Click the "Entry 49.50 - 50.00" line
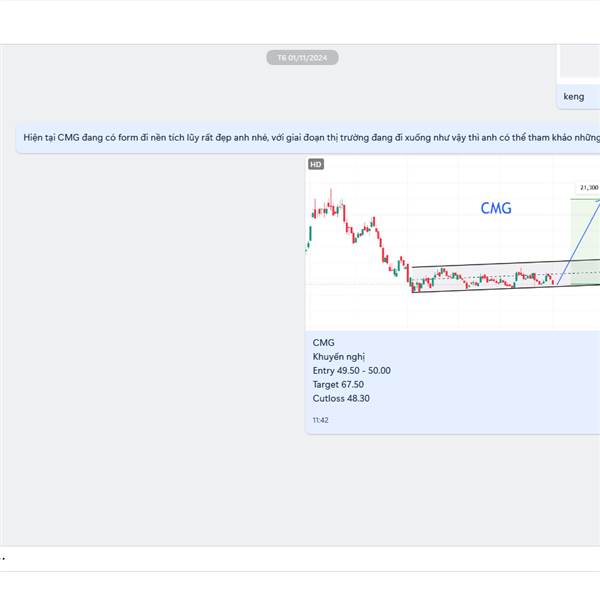Image resolution: width=600 pixels, height=600 pixels. click(352, 370)
